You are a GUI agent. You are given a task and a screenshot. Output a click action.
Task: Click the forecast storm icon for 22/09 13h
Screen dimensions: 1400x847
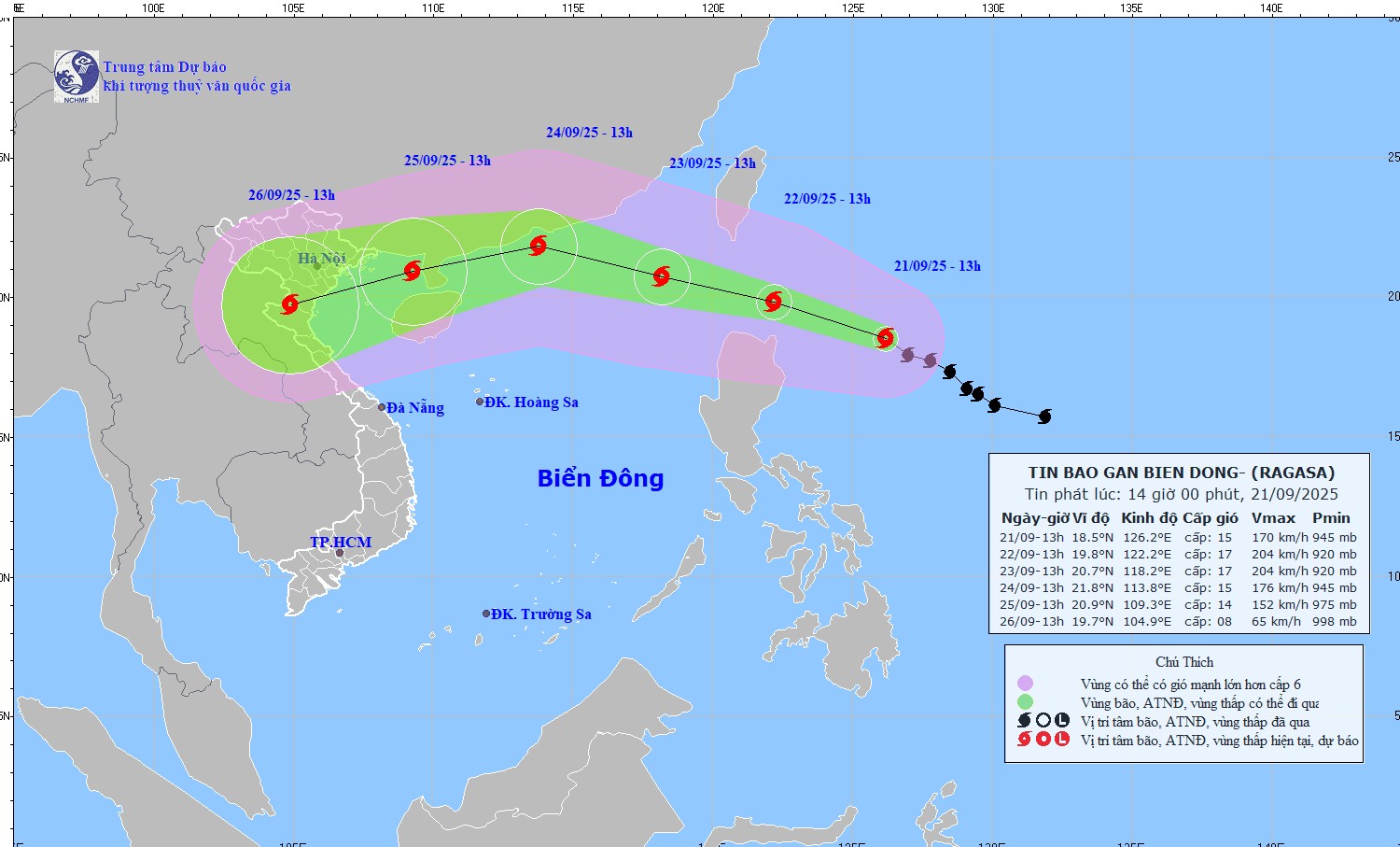coord(773,301)
